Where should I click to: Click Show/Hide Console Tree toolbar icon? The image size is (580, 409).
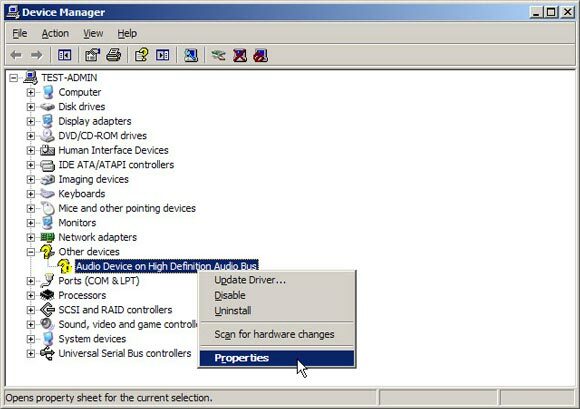coord(64,55)
